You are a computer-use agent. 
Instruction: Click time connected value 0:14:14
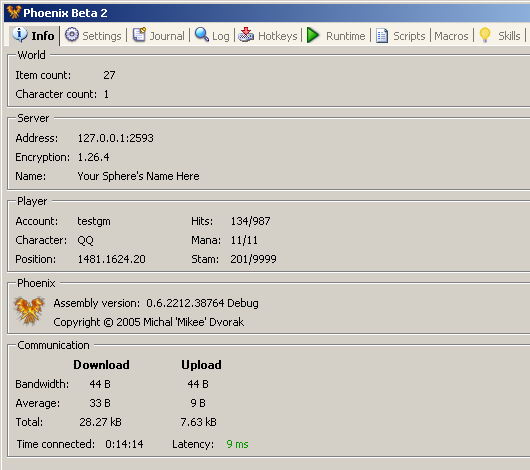click(x=124, y=444)
